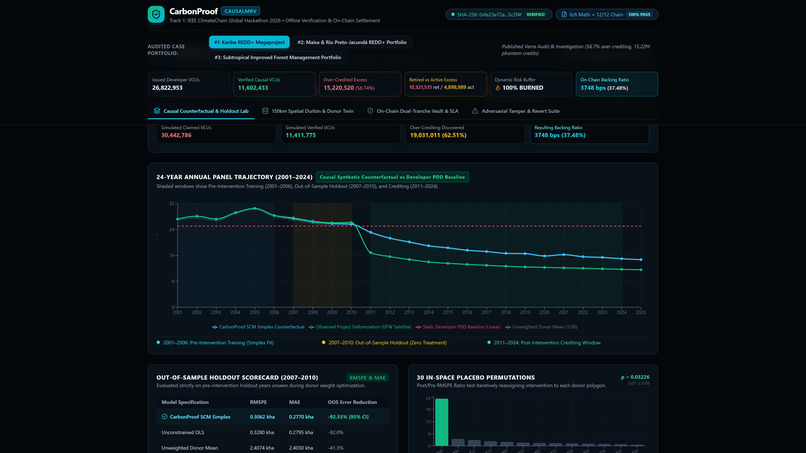Click the OOS Error Reduction column header
This screenshot has height=453, width=806.
tap(352, 402)
